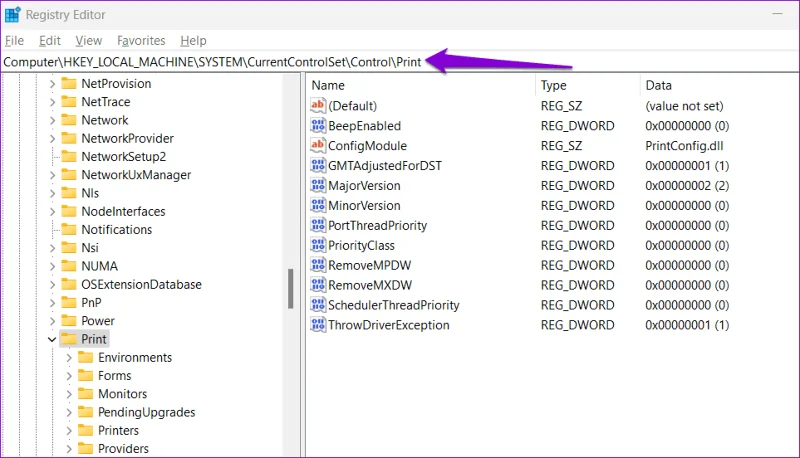Click the Environments folder icon
Viewport: 800px width, 458px height.
click(x=85, y=357)
